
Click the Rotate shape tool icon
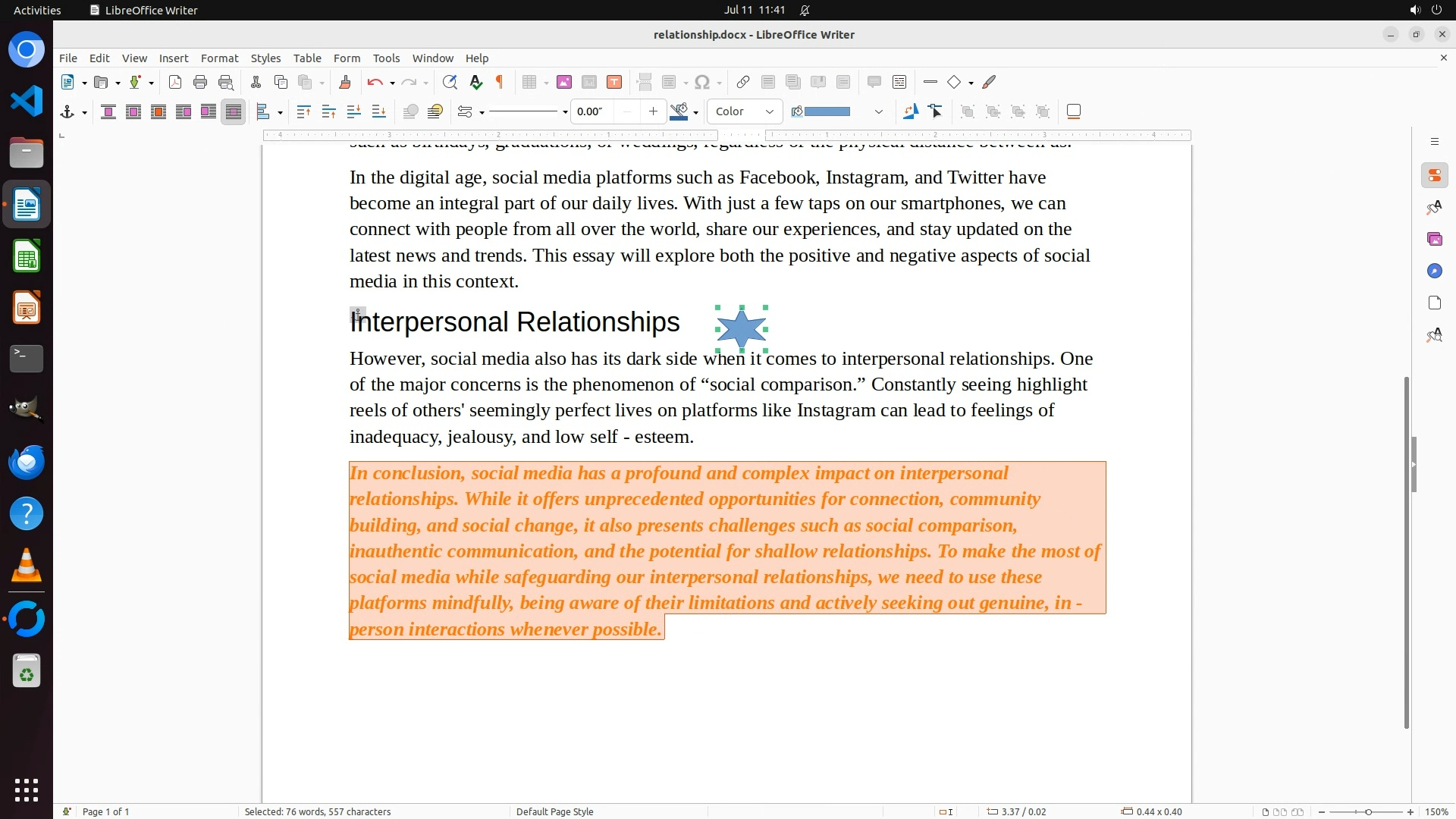910,111
